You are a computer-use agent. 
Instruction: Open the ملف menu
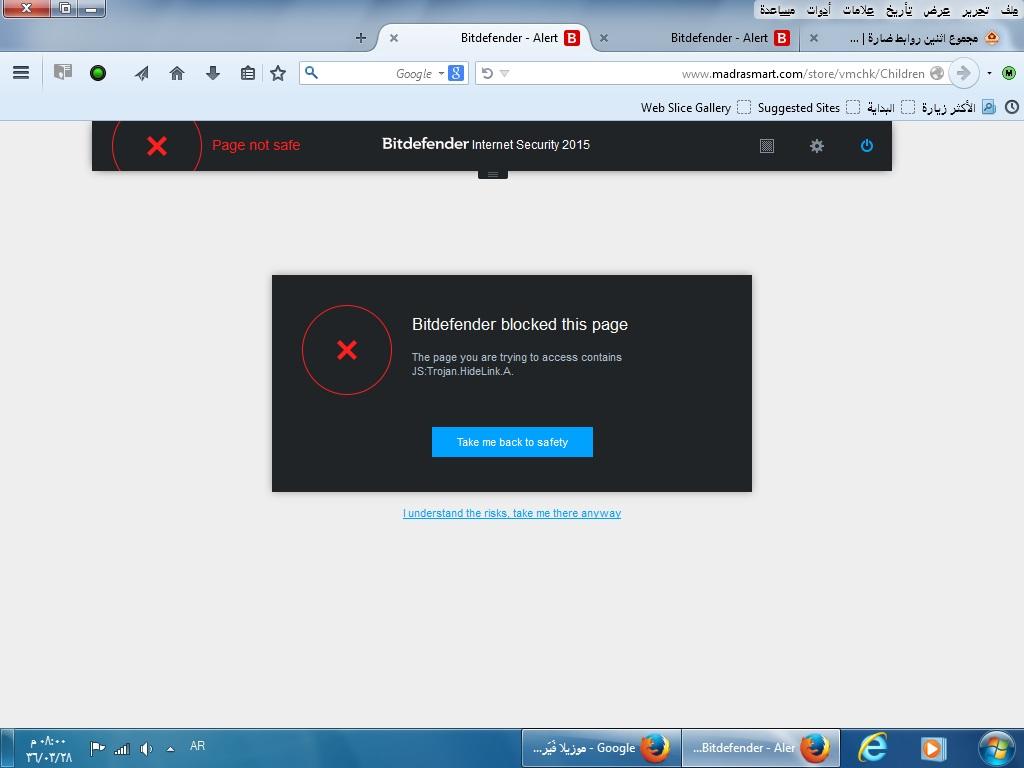click(x=1010, y=10)
